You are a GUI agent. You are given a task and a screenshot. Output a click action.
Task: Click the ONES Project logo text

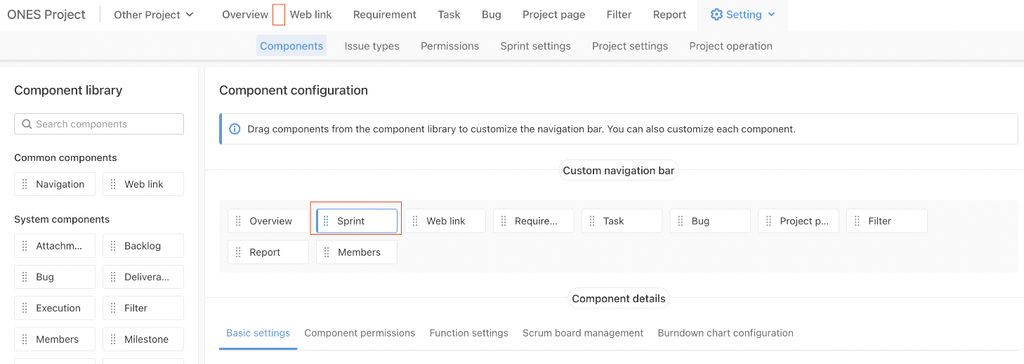tap(46, 14)
